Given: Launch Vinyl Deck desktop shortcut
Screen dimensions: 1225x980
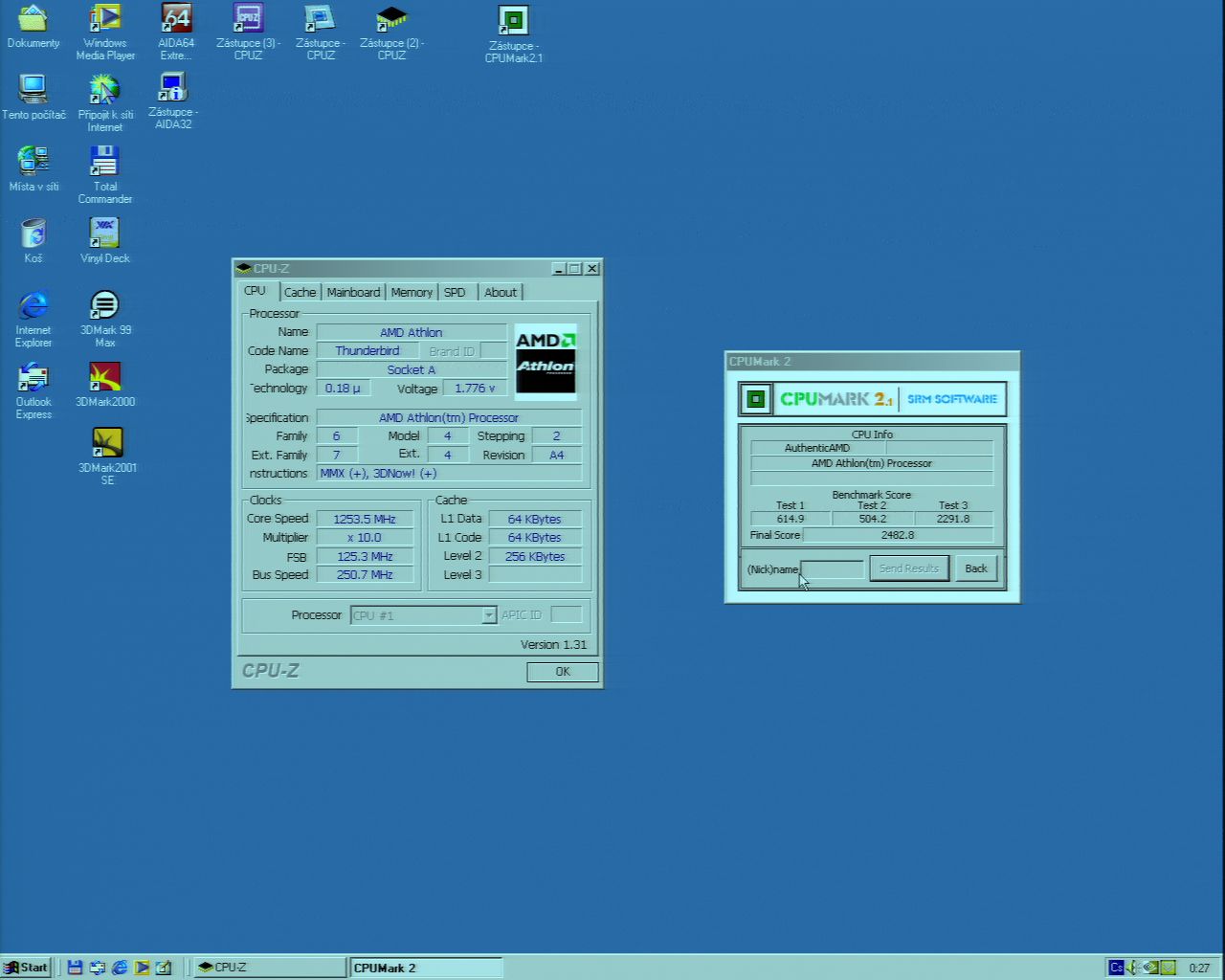Looking at the screenshot, I should pyautogui.click(x=105, y=240).
